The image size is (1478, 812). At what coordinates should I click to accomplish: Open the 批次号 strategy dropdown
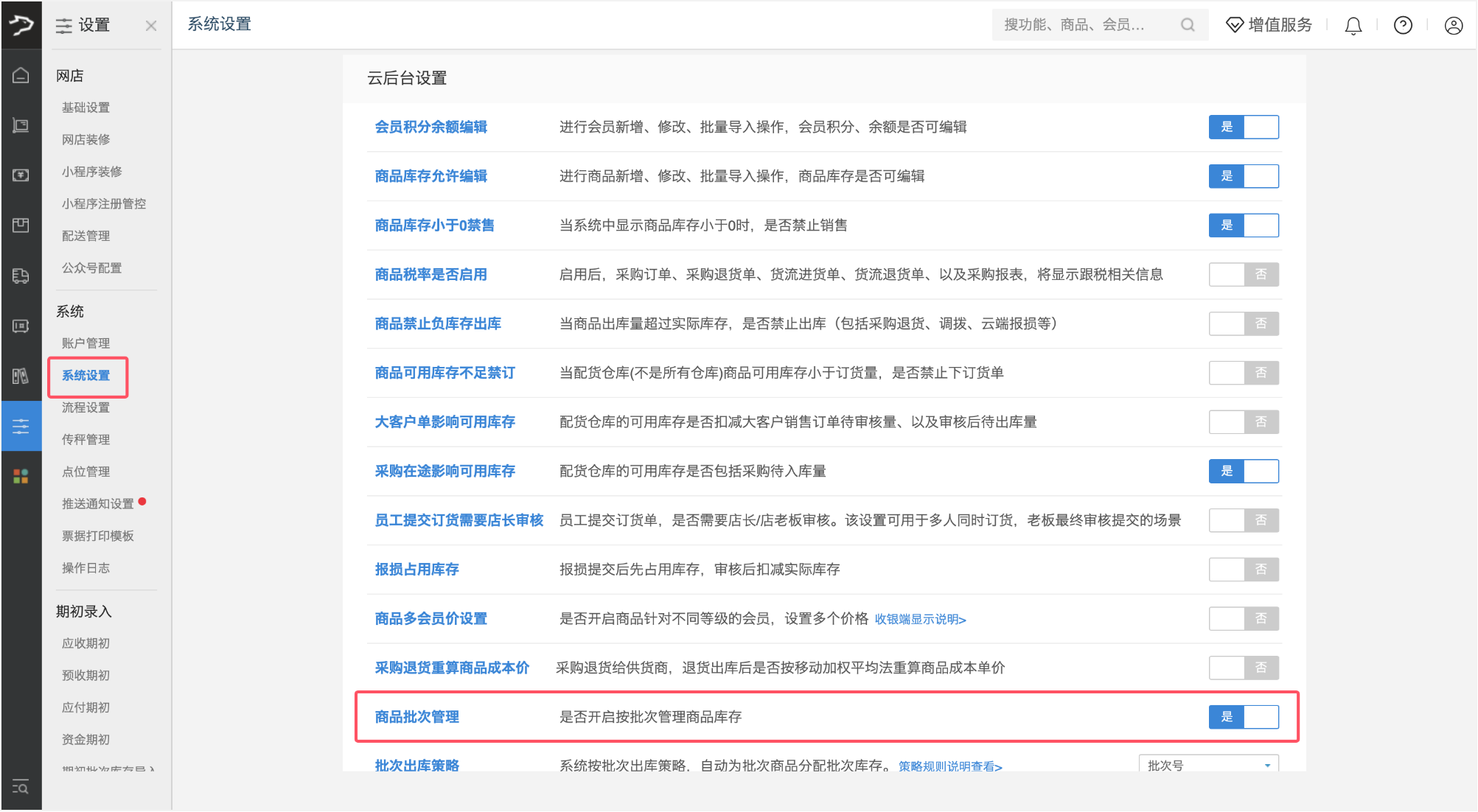pos(1208,765)
